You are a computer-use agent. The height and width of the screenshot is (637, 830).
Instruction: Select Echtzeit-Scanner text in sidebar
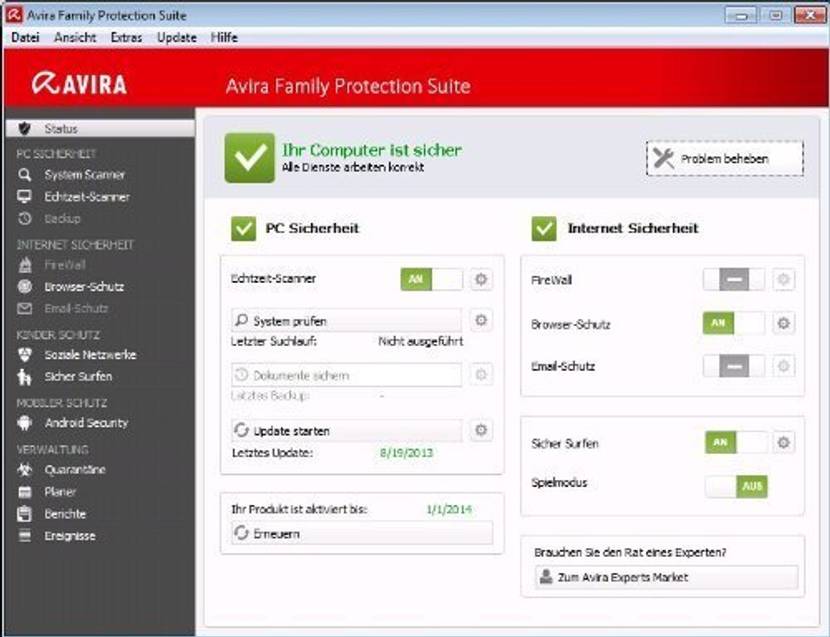(x=87, y=197)
